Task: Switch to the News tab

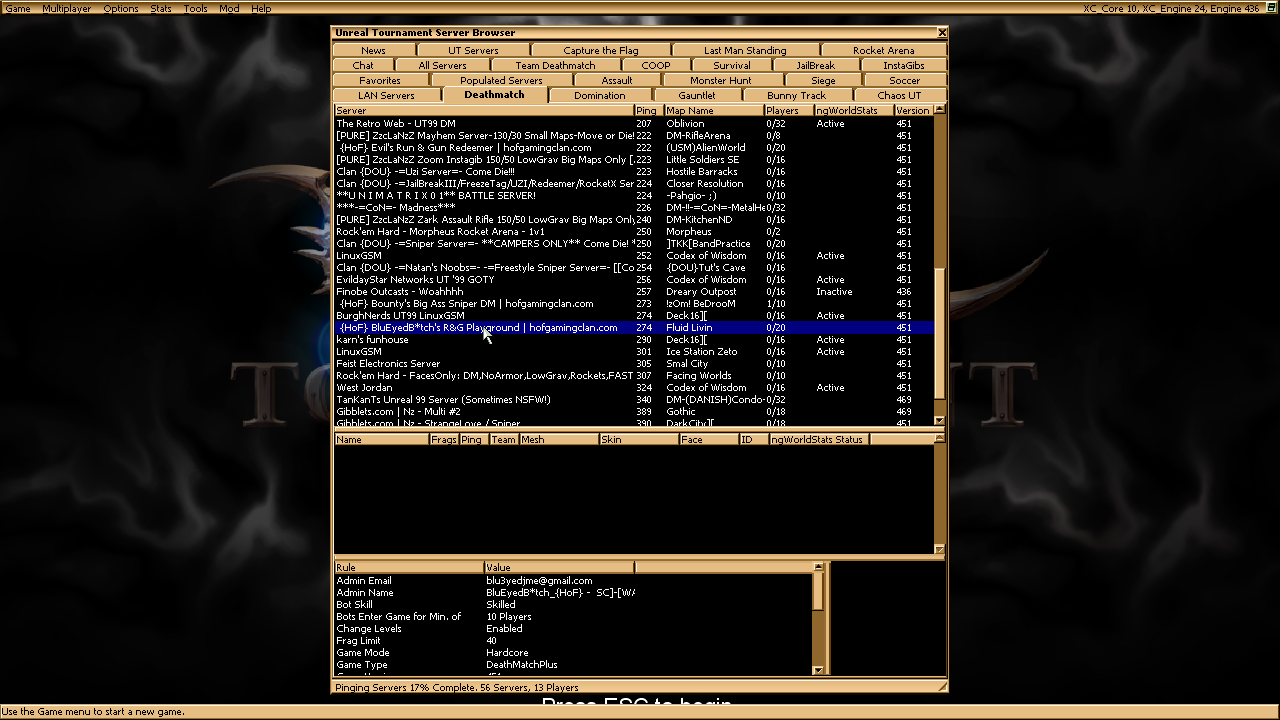Action: (373, 50)
